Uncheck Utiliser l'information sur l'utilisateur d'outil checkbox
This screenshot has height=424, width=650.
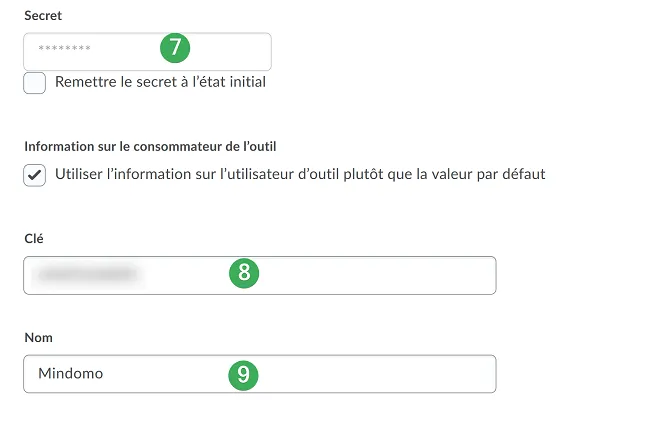(34, 175)
